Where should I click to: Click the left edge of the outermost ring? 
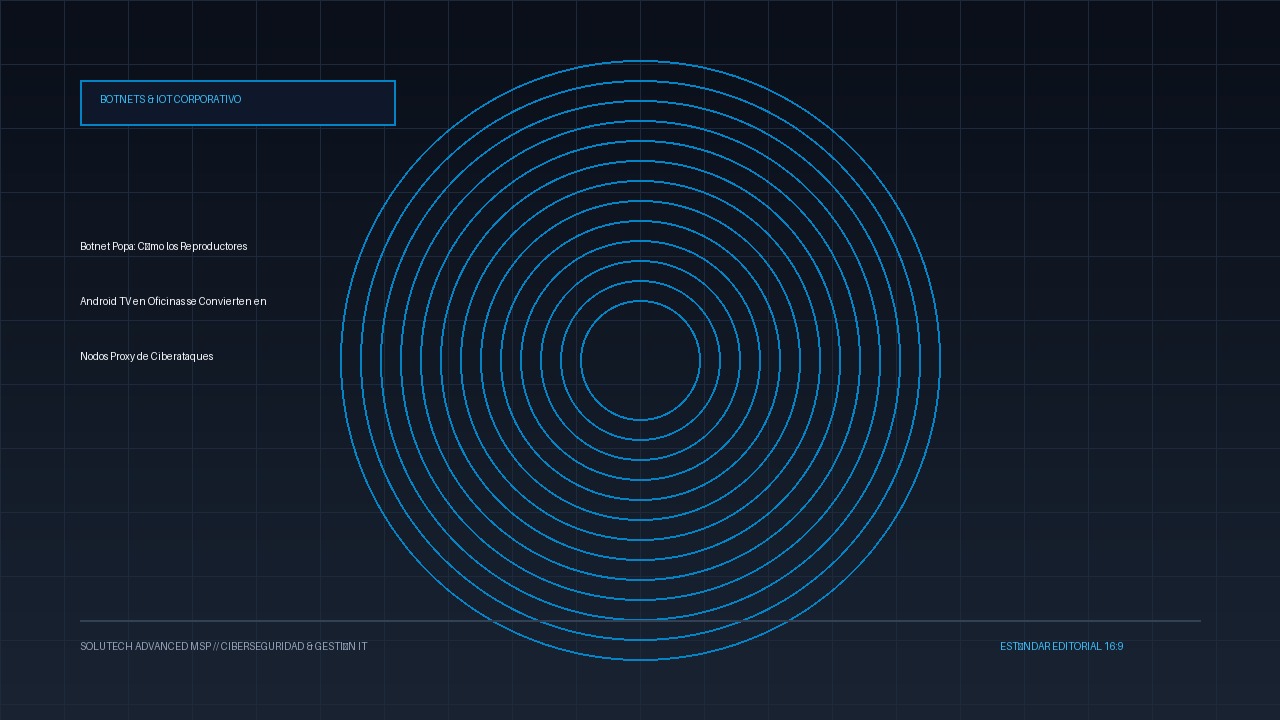(341, 360)
